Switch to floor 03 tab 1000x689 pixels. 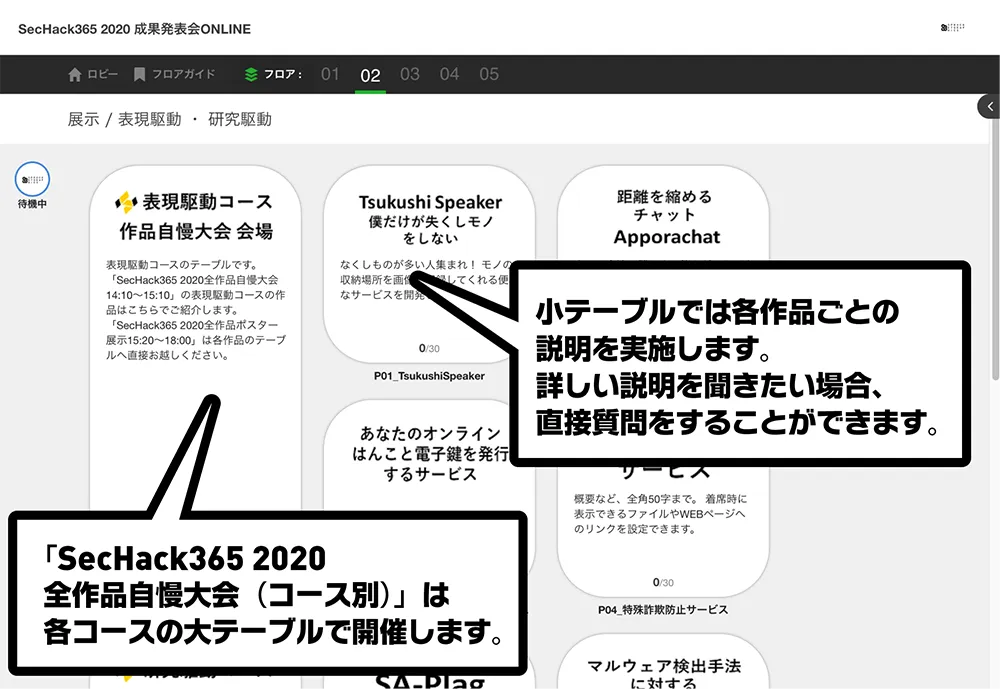click(409, 75)
